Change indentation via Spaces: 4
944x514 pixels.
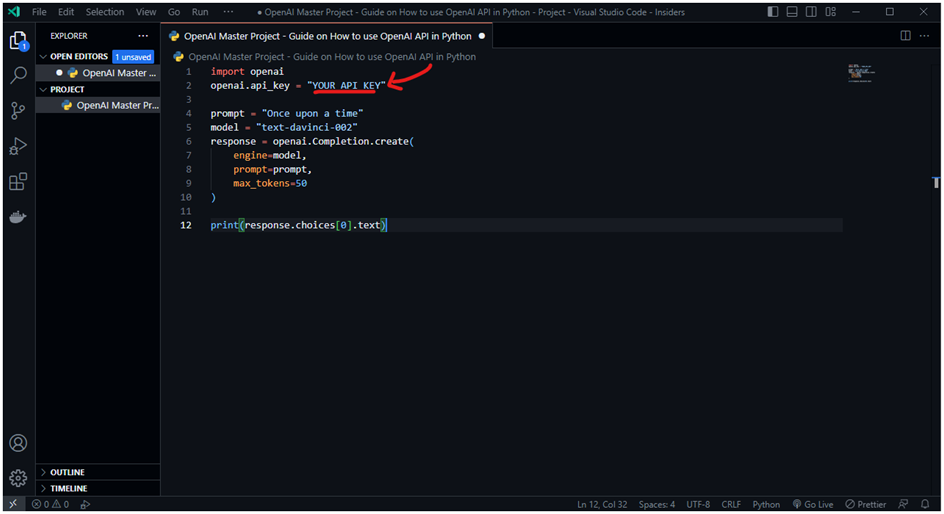pyautogui.click(x=656, y=504)
